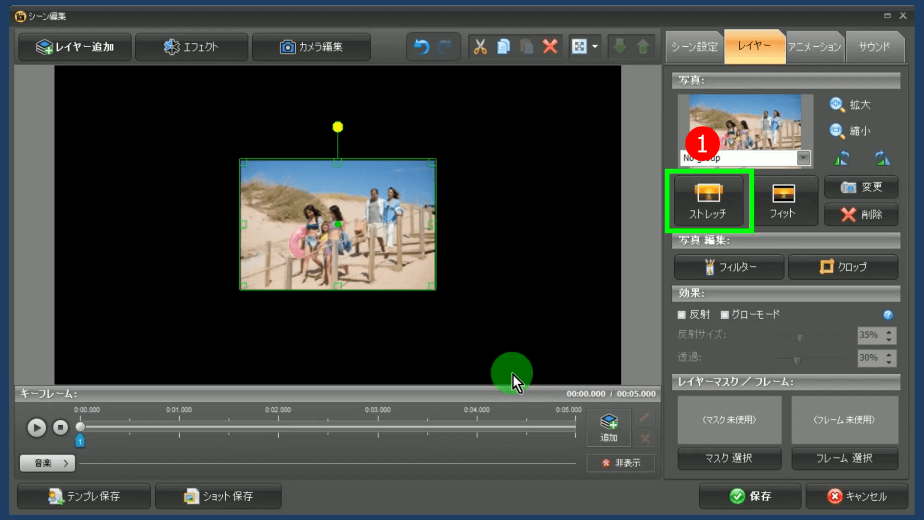Click the red X delete icon in toolbar
This screenshot has height=520, width=924.
(x=550, y=47)
